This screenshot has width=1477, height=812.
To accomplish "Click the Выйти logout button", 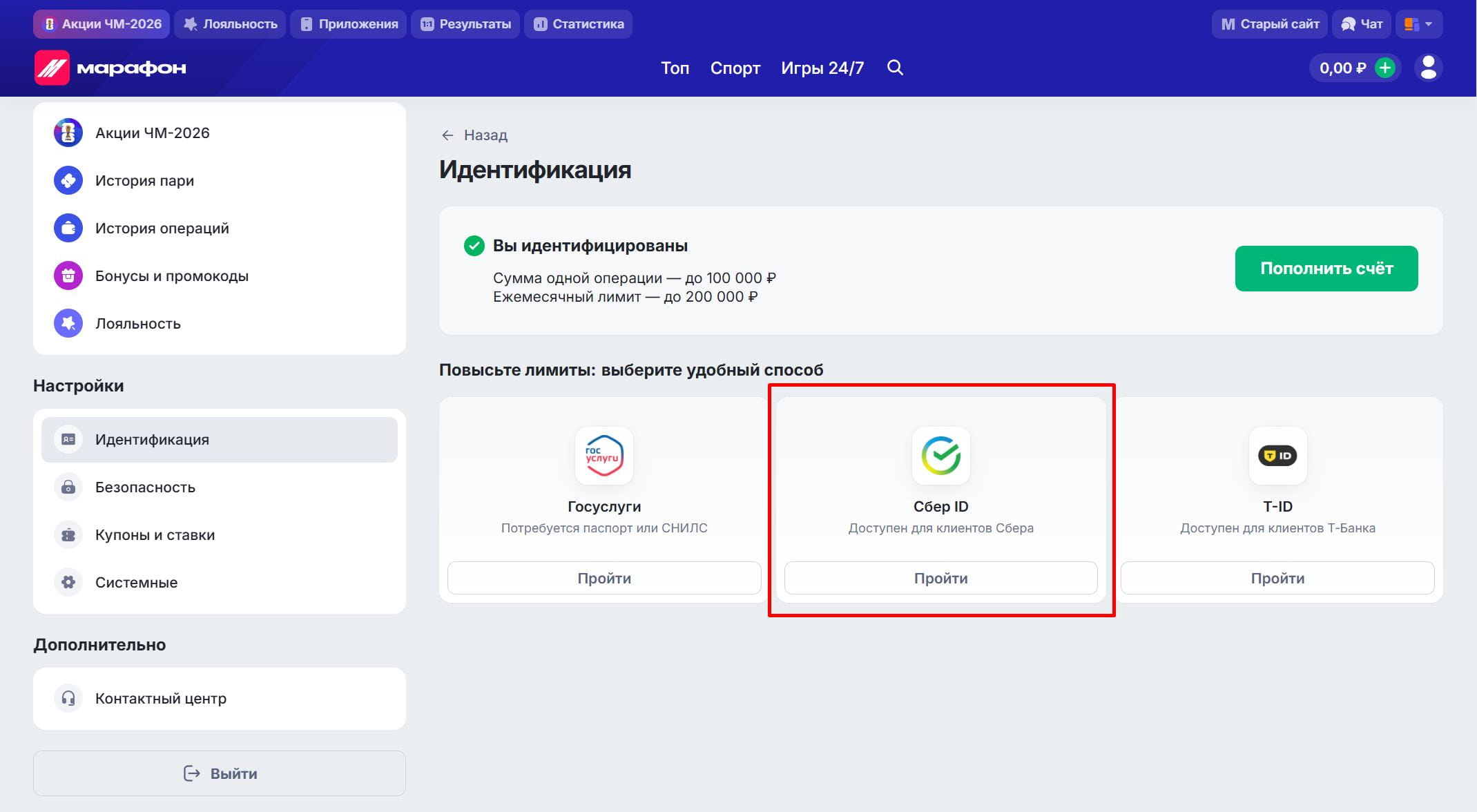I will (220, 773).
